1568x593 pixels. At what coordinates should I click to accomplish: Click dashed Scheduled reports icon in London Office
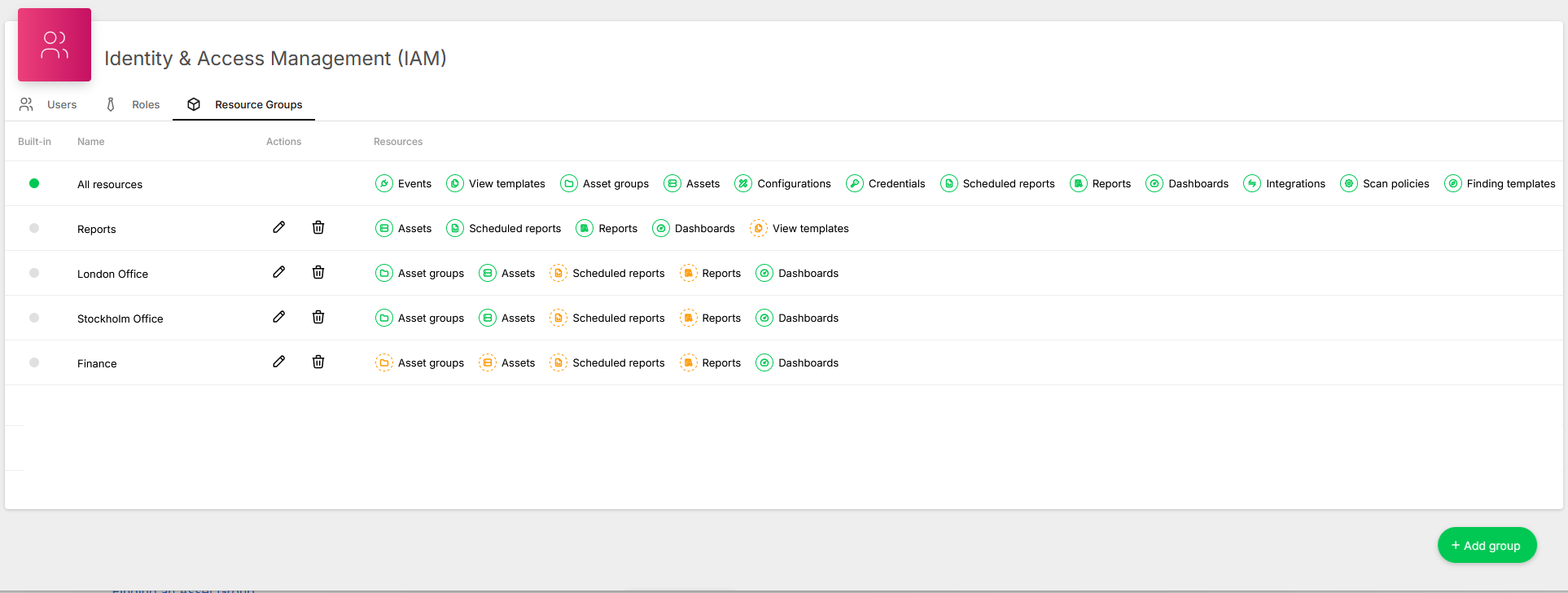pos(558,273)
